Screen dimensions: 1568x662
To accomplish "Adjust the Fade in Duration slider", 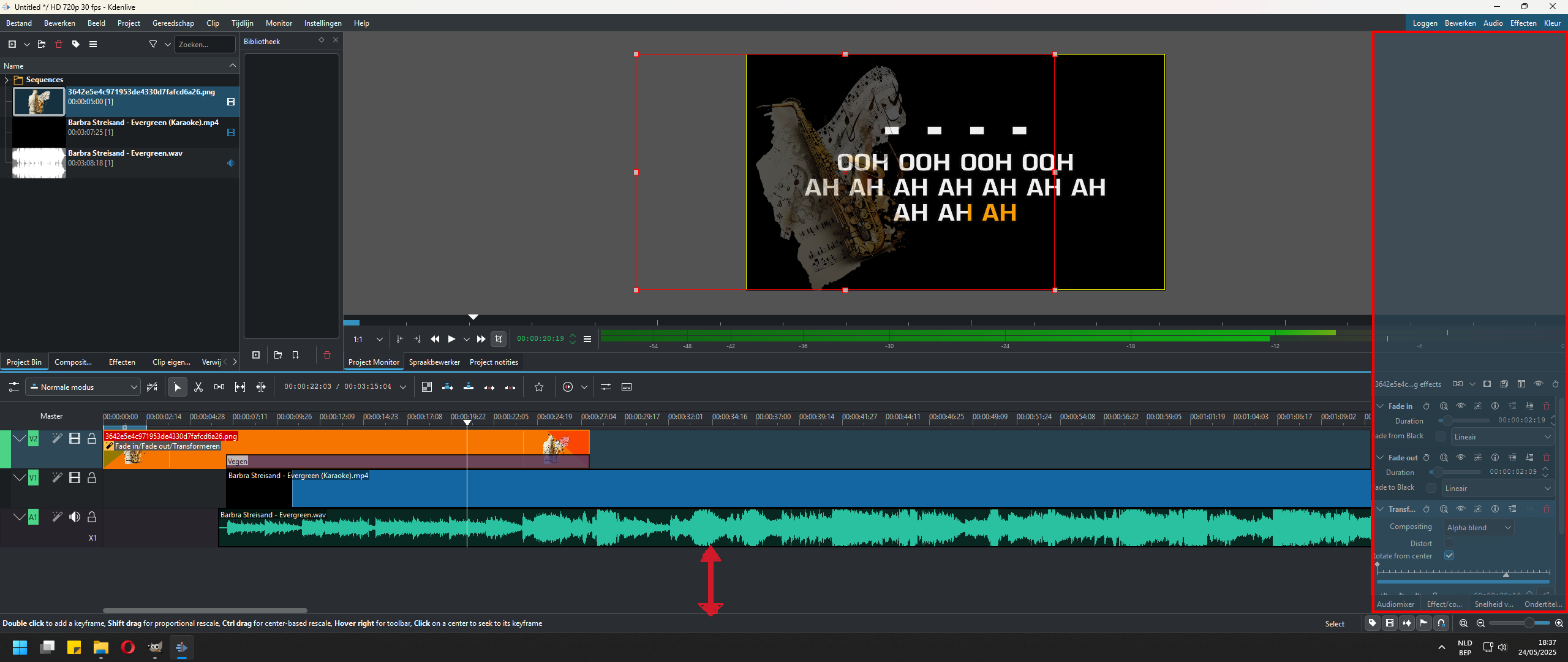I will click(1464, 420).
